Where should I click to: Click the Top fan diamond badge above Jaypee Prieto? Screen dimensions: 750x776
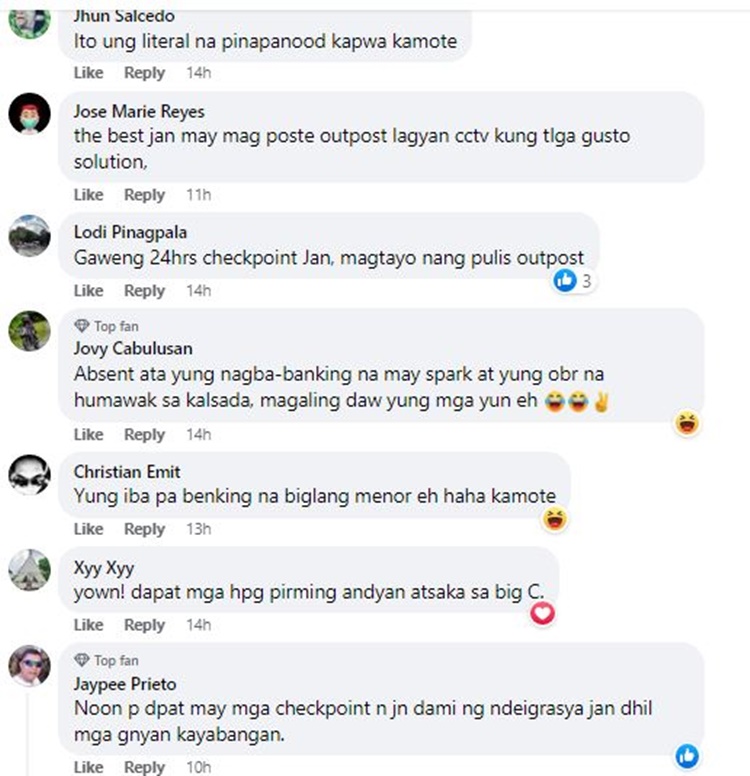point(82,660)
